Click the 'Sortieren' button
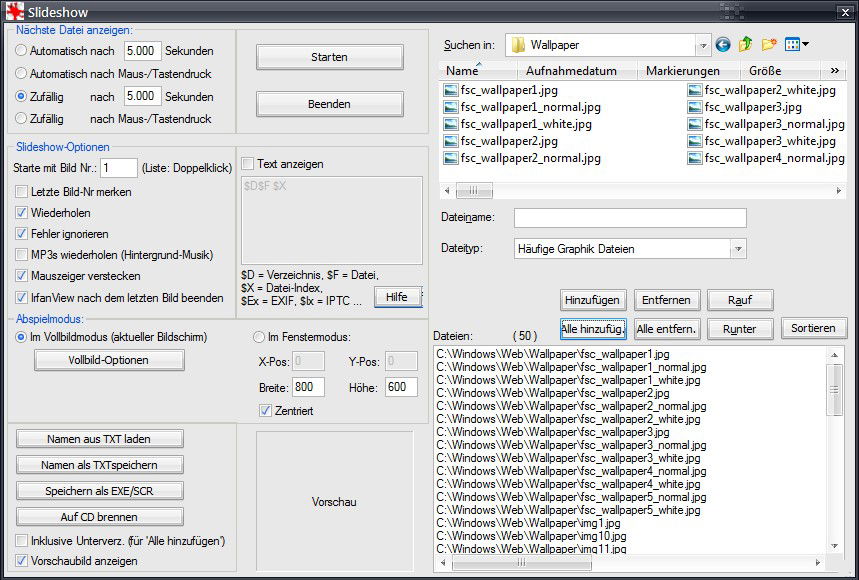Viewport: 859px width, 580px height. pos(813,328)
